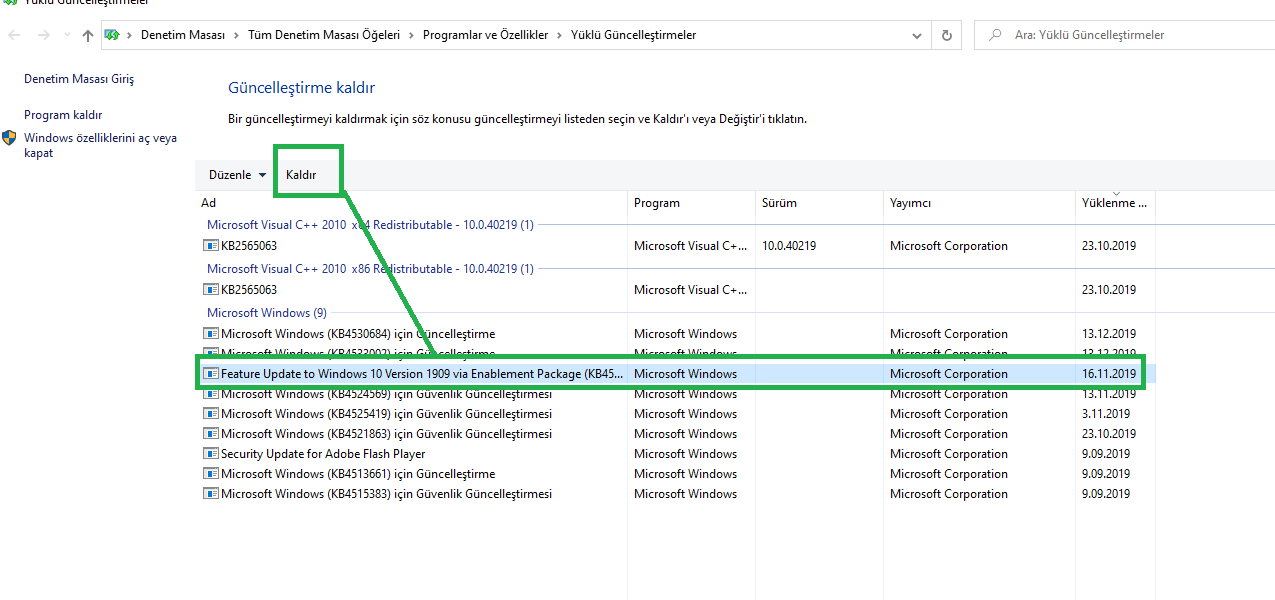Open Windows özelliklerini aç veya kapat
The image size is (1275, 600).
pyautogui.click(x=100, y=146)
